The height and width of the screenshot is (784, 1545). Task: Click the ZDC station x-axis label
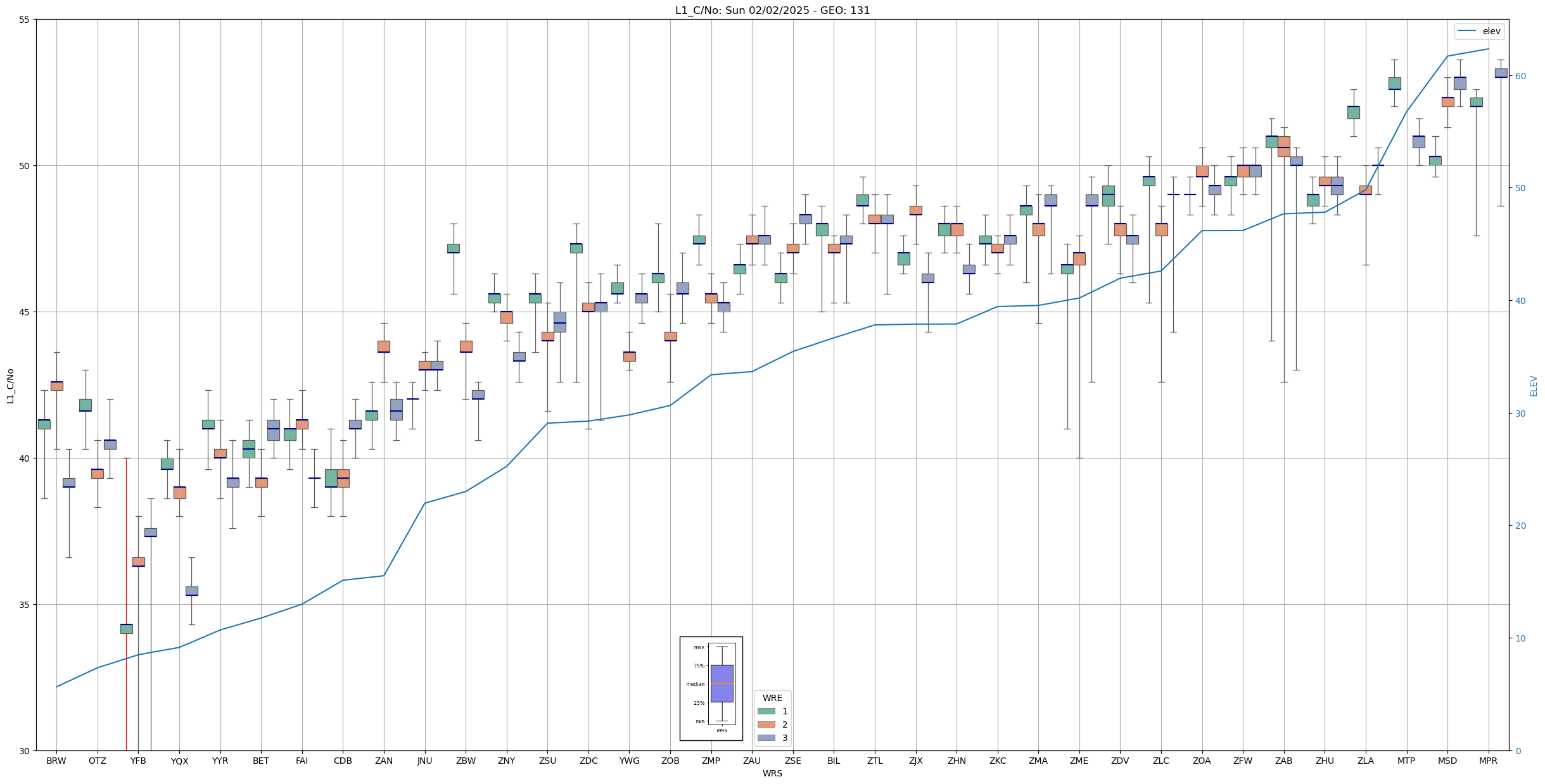click(588, 761)
